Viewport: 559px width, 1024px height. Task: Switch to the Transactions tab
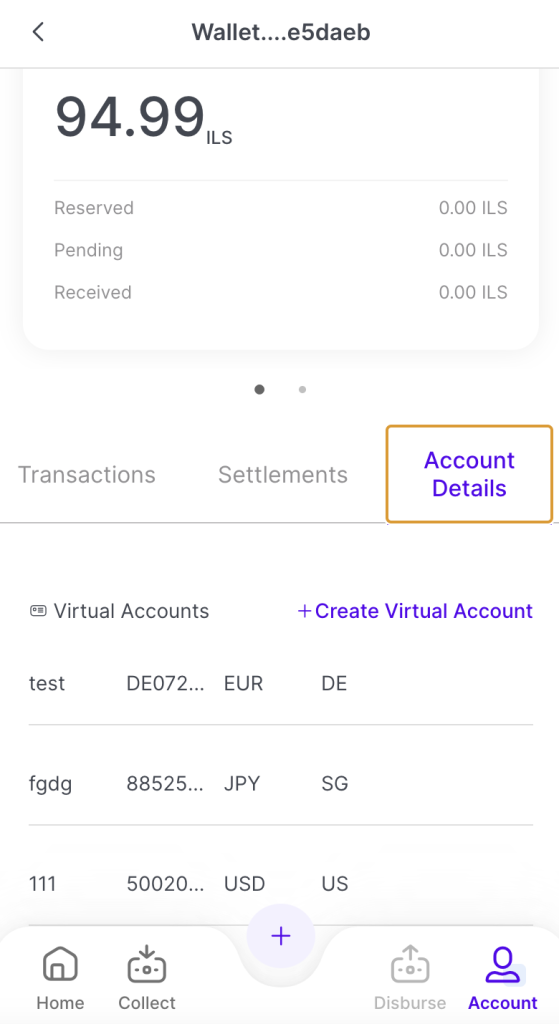86,474
